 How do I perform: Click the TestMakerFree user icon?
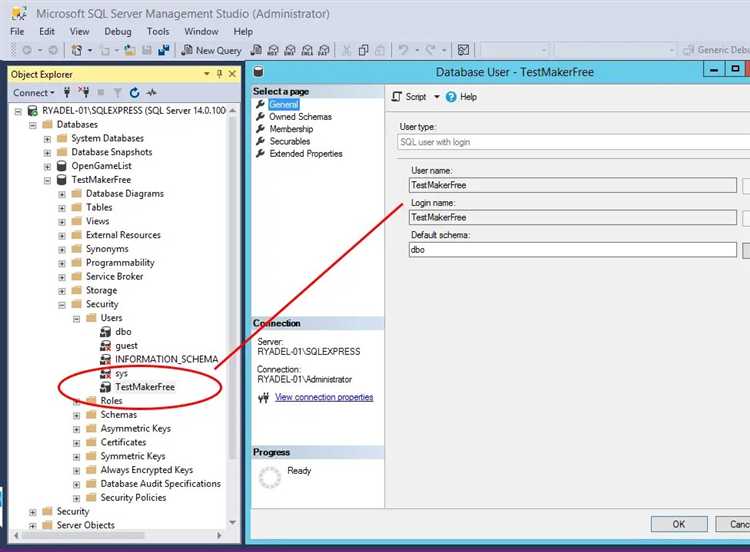tap(106, 387)
